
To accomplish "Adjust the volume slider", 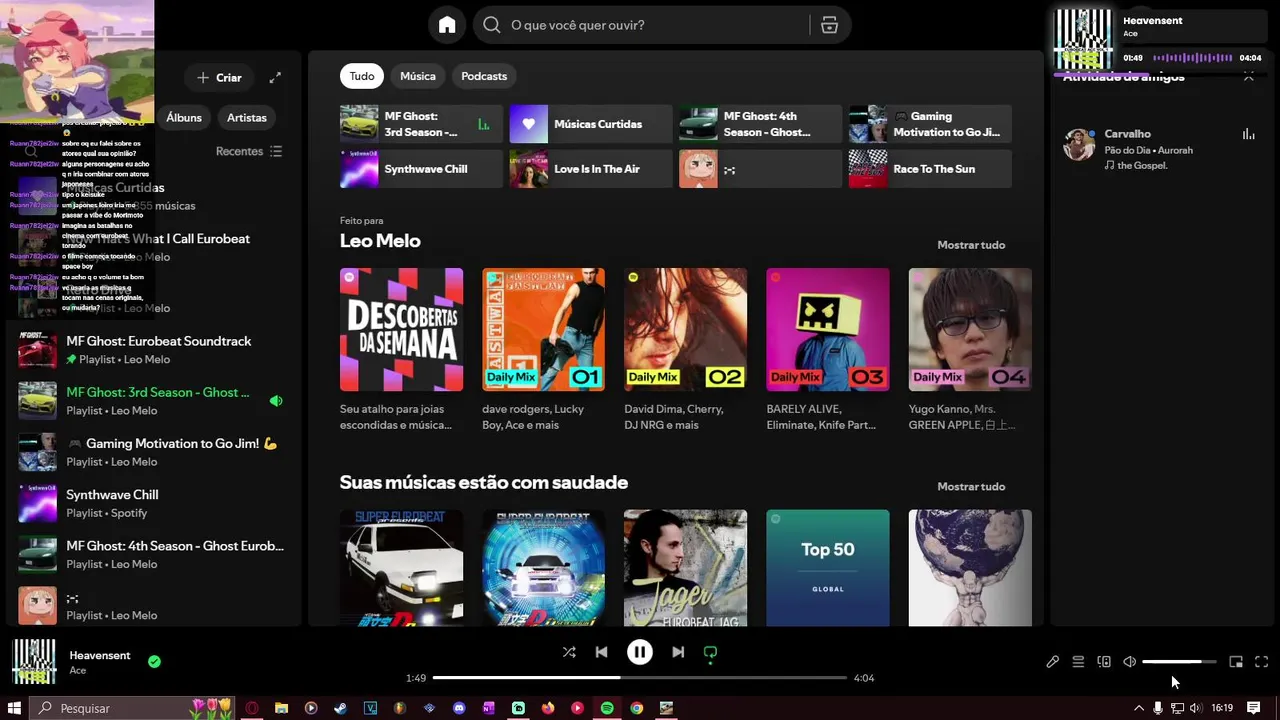I will pyautogui.click(x=1179, y=662).
